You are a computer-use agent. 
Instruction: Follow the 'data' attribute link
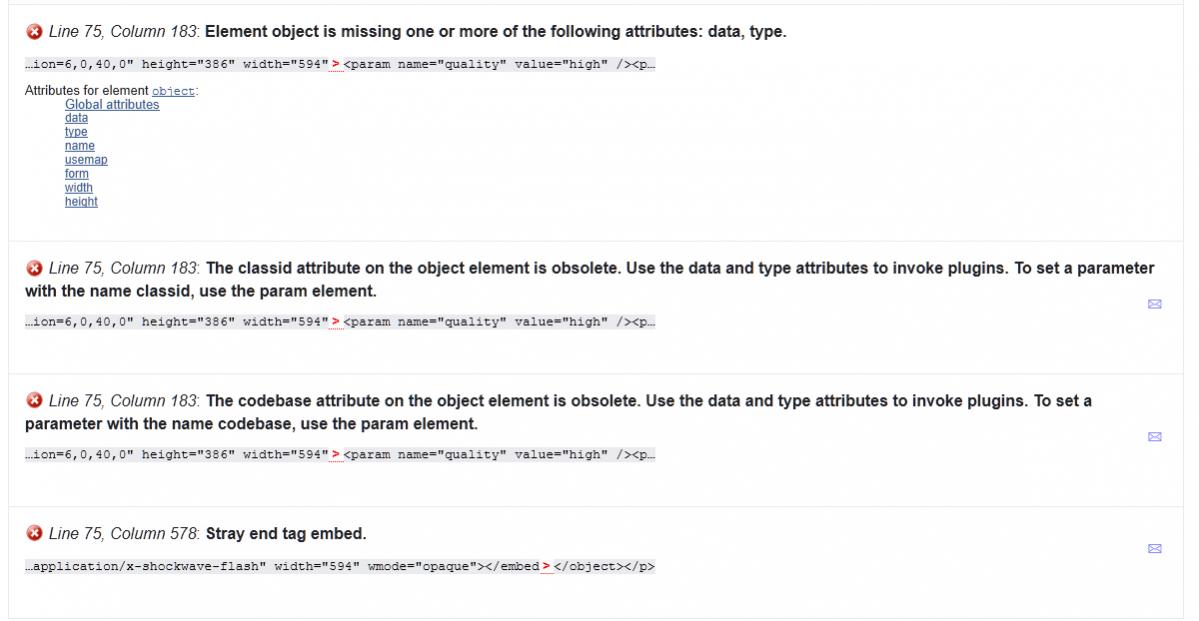point(76,118)
